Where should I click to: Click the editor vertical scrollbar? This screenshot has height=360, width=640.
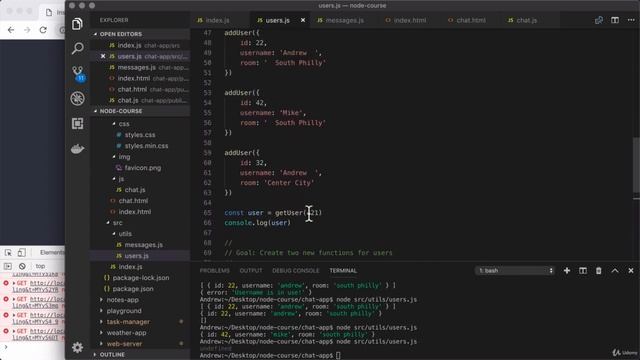click(x=636, y=165)
